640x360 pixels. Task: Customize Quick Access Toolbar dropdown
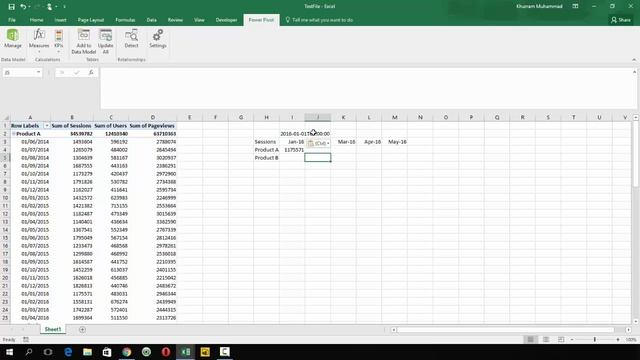point(64,7)
